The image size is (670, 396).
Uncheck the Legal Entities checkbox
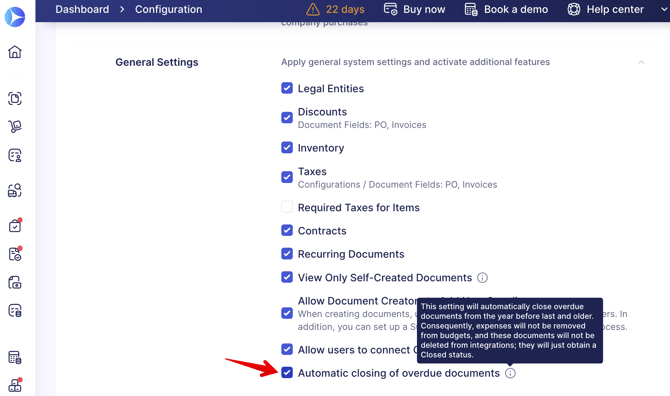pos(287,88)
